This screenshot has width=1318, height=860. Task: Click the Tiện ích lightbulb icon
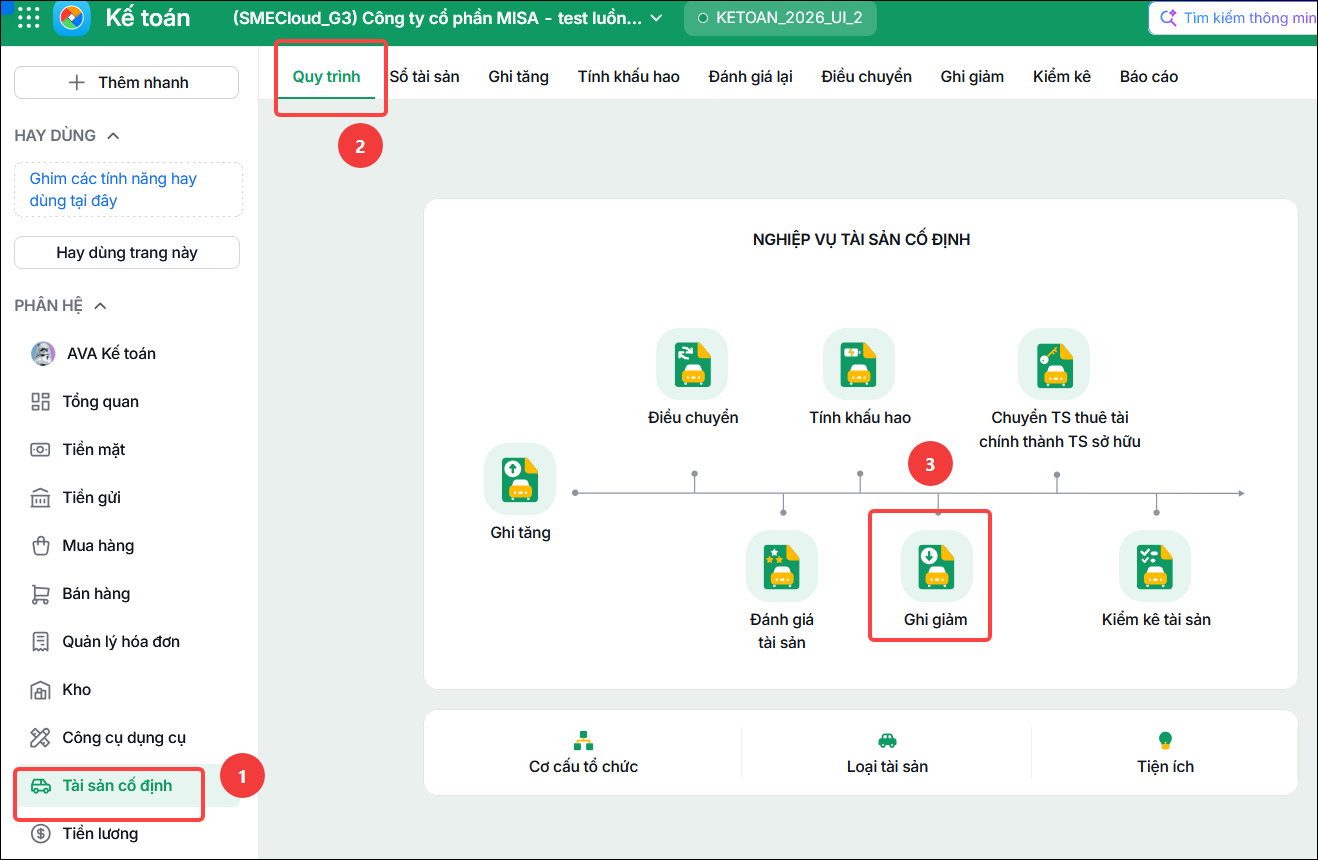tap(1165, 740)
